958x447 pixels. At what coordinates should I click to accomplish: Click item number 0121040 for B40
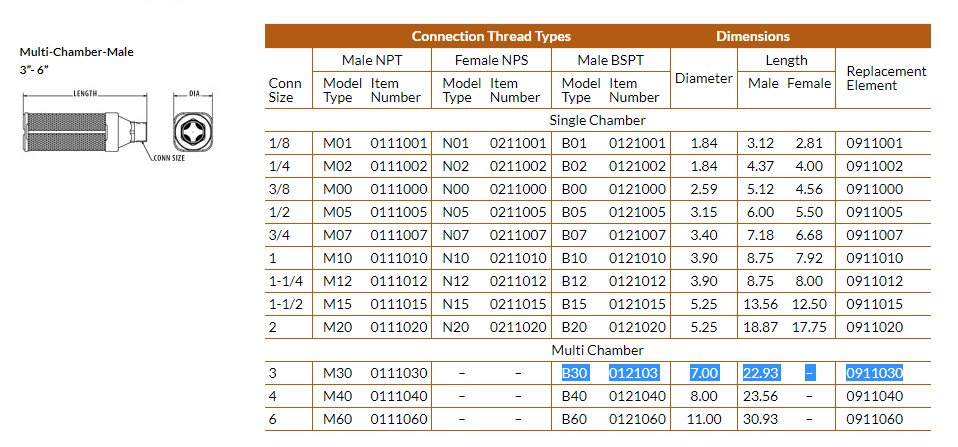tap(637, 396)
